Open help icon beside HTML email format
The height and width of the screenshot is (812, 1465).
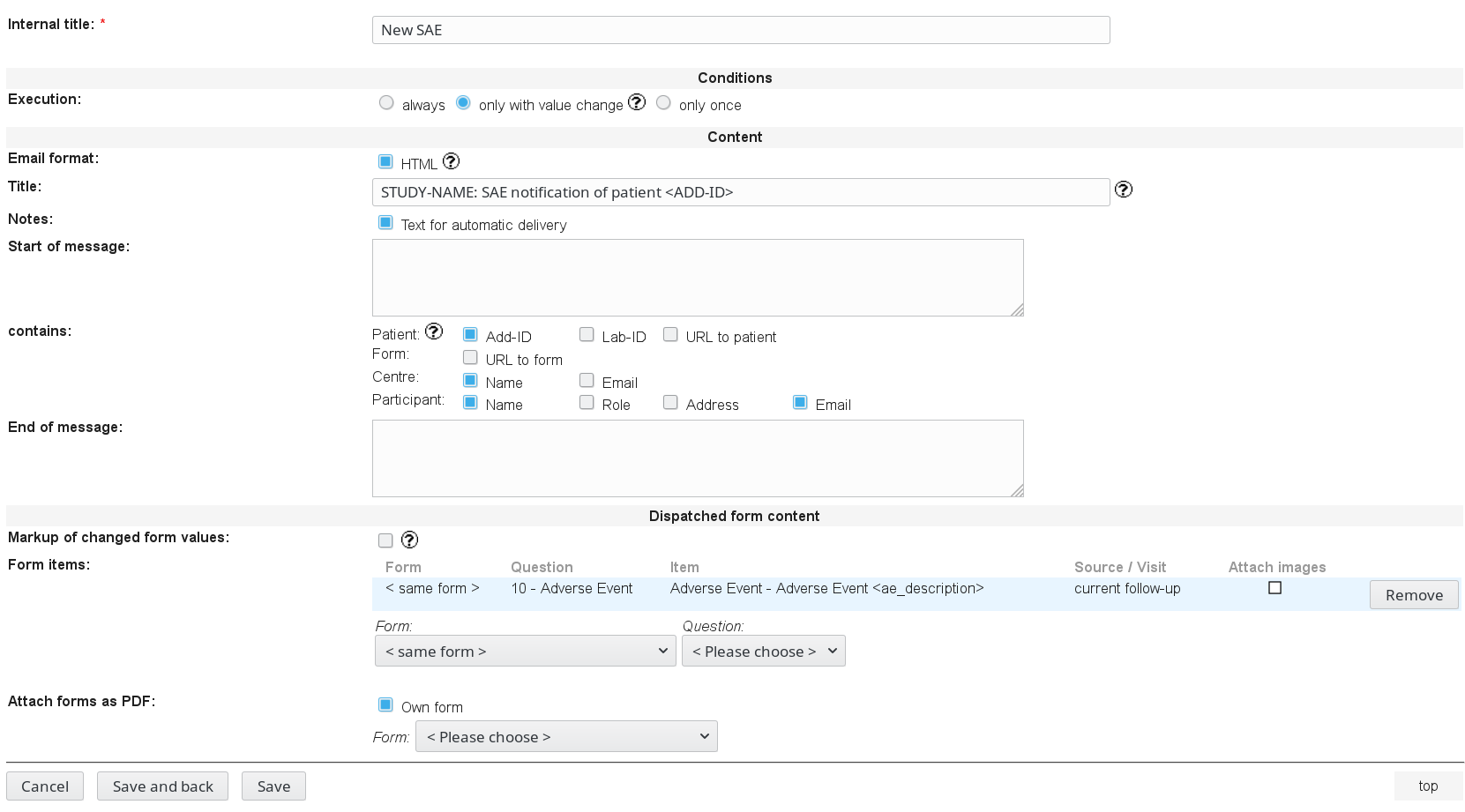pos(451,161)
